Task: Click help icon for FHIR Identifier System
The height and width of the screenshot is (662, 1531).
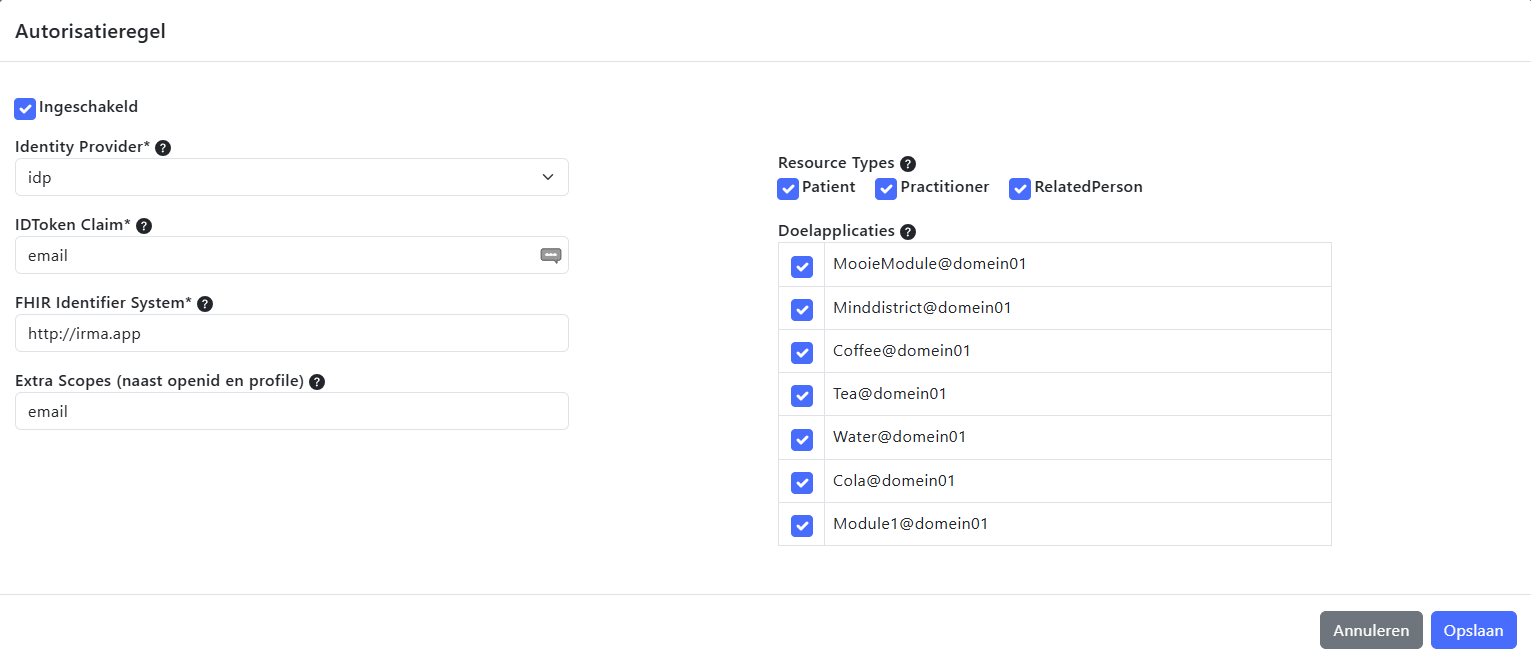Action: coord(205,304)
